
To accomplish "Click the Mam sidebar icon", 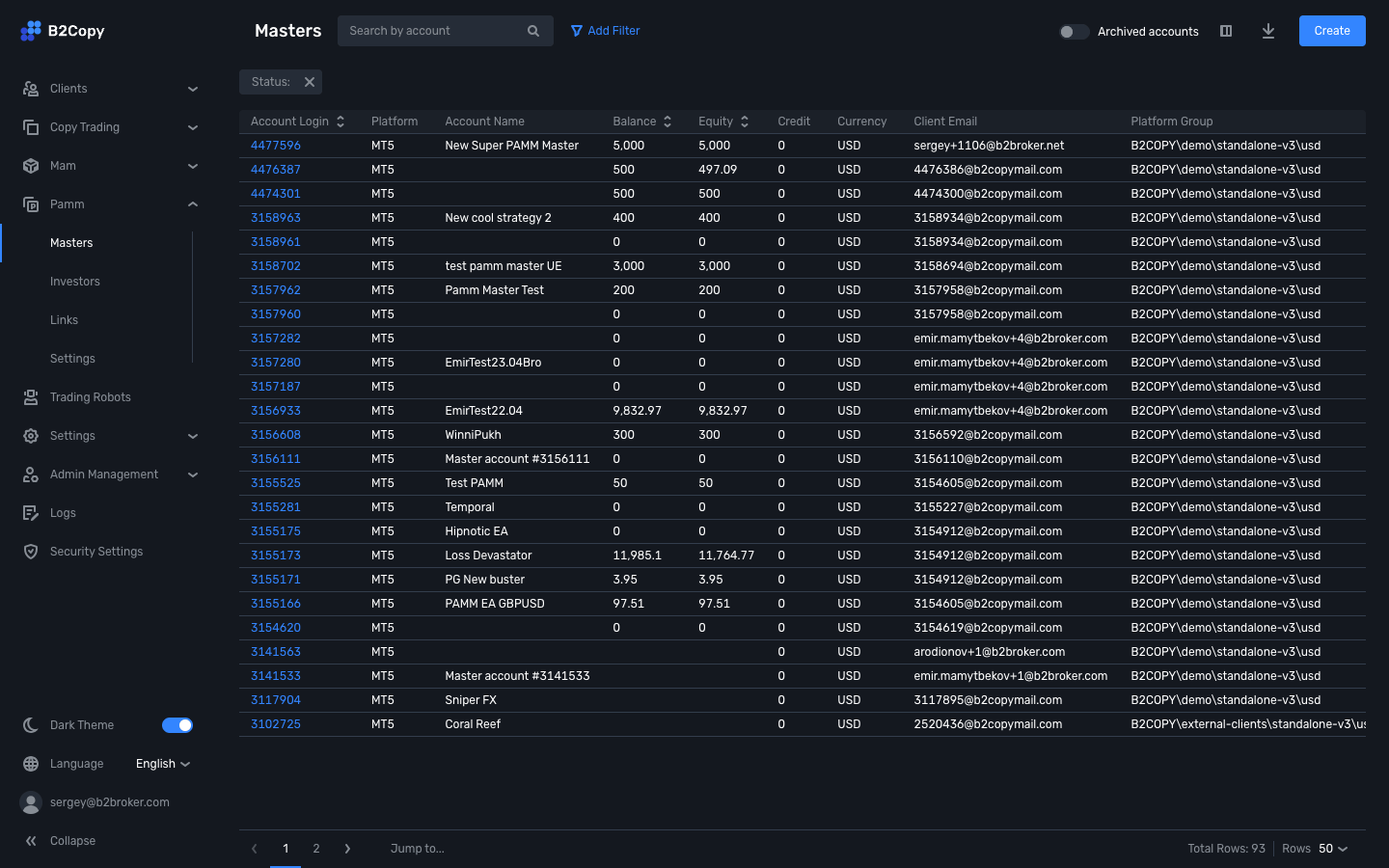I will point(31,166).
